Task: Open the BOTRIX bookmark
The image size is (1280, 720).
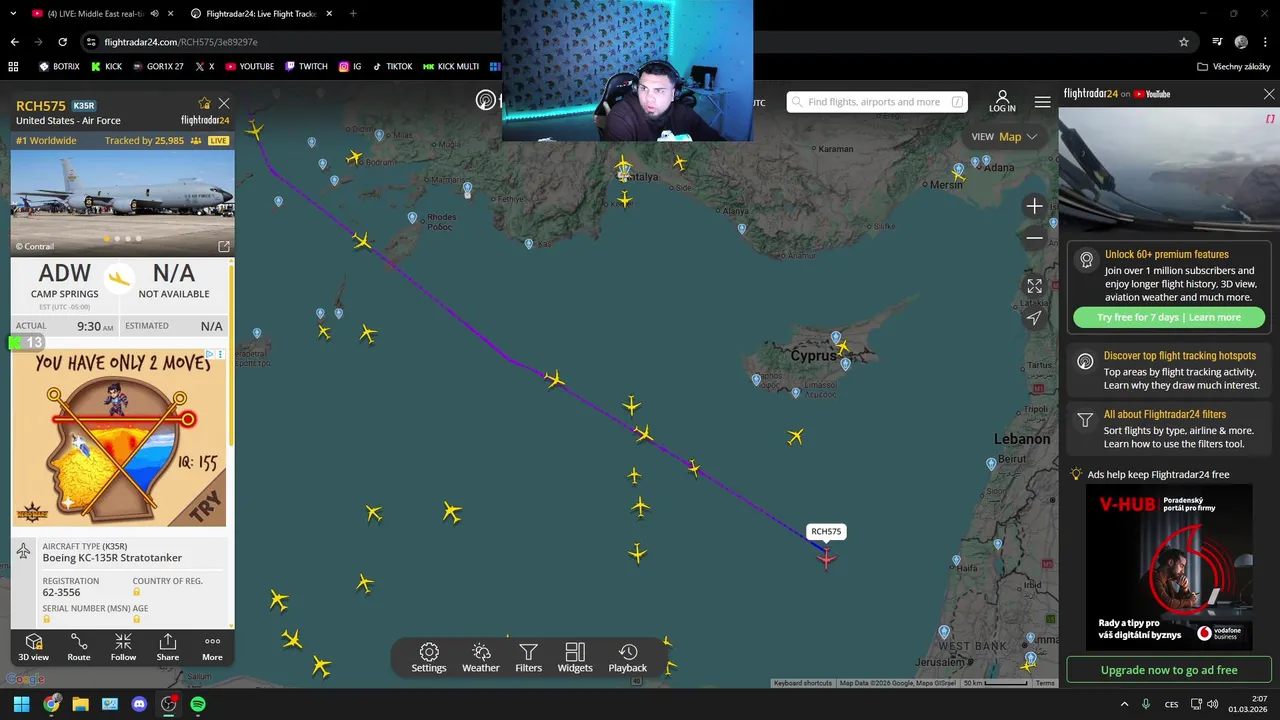Action: pyautogui.click(x=59, y=67)
